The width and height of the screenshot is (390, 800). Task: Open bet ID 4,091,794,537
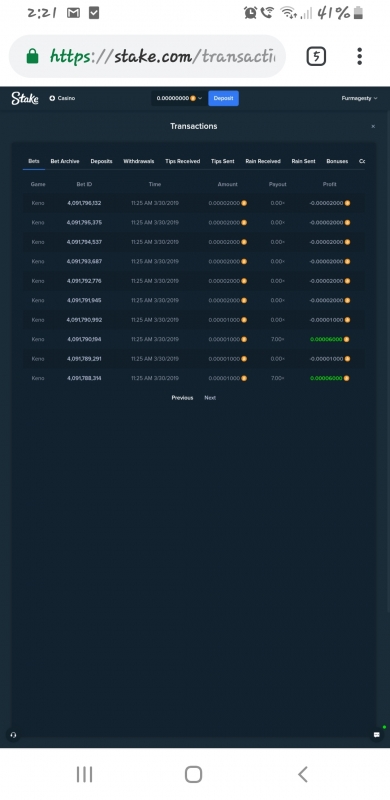pyautogui.click(x=84, y=242)
